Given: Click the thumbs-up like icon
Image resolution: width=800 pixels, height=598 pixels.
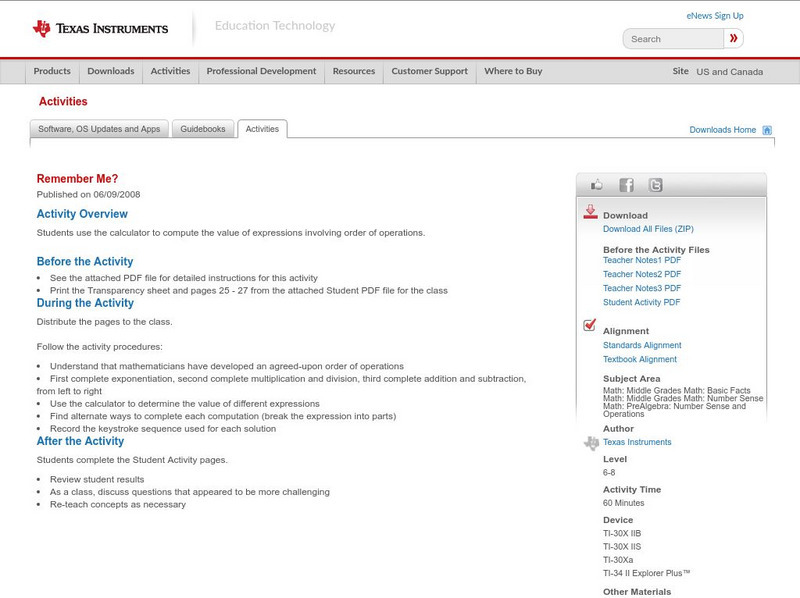Looking at the screenshot, I should click(x=597, y=184).
